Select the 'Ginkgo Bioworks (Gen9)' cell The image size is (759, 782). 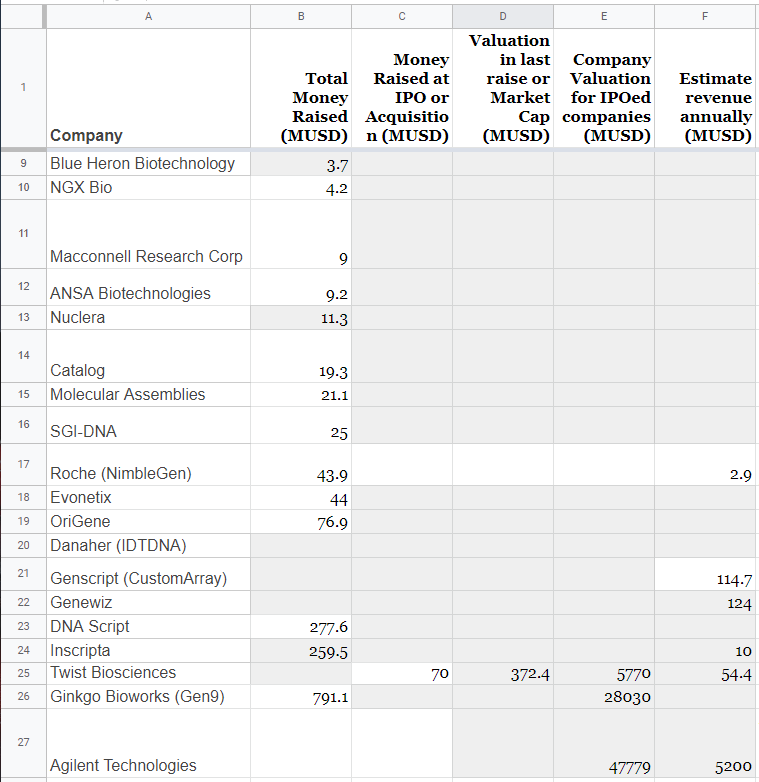149,697
